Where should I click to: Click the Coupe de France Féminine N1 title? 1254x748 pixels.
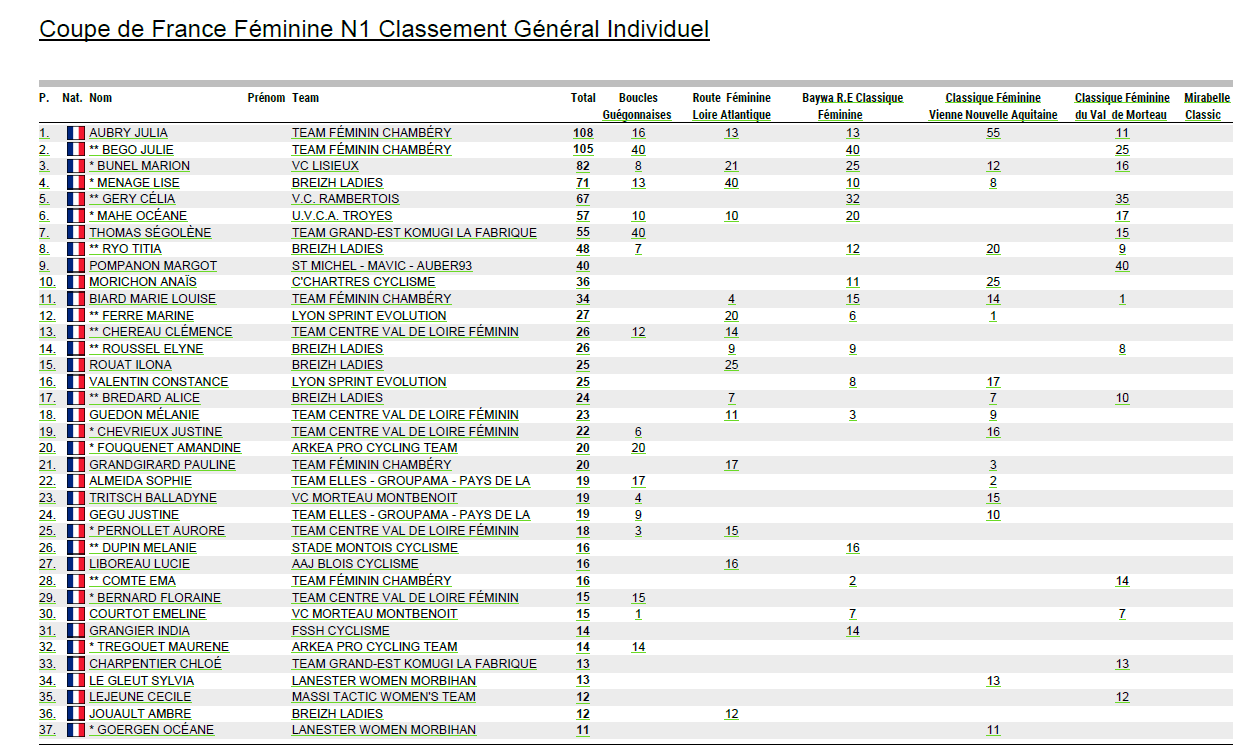[x=374, y=29]
